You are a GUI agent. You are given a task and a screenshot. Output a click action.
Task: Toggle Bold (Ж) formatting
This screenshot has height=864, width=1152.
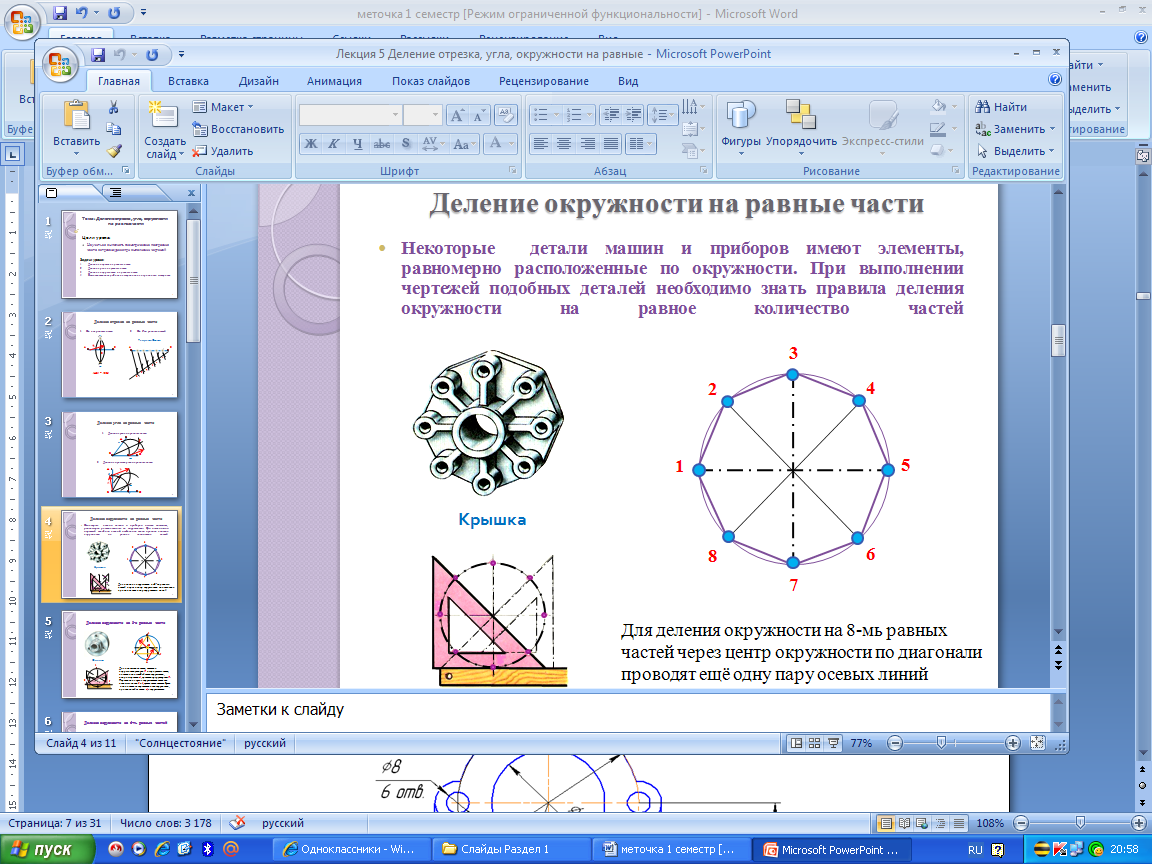coord(311,144)
